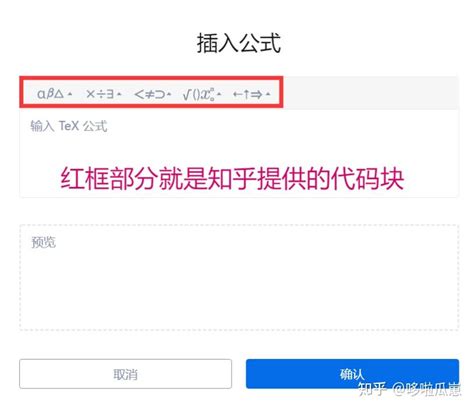Click the 知乎 watermark at the bottom right
The height and width of the screenshot is (409, 474).
(409, 389)
